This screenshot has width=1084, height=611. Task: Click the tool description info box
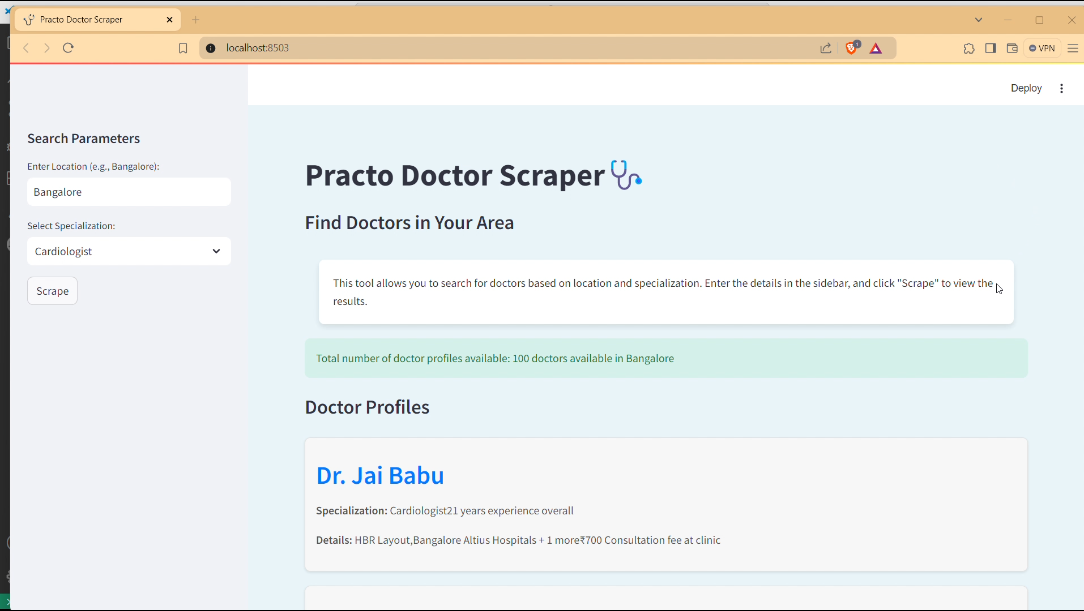pos(666,292)
